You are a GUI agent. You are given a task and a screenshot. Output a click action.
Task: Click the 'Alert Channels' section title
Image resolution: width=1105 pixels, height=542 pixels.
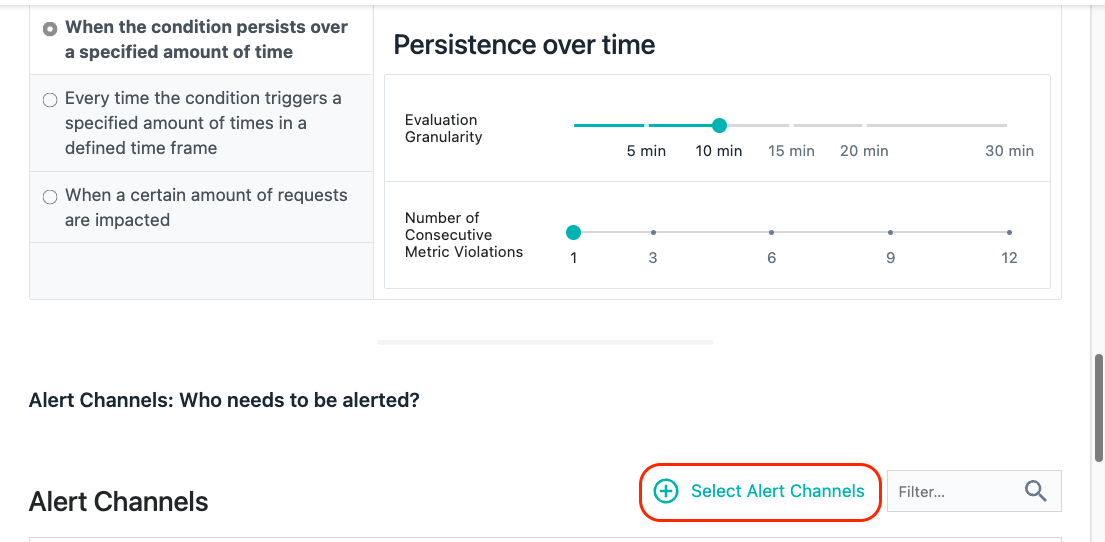point(118,502)
